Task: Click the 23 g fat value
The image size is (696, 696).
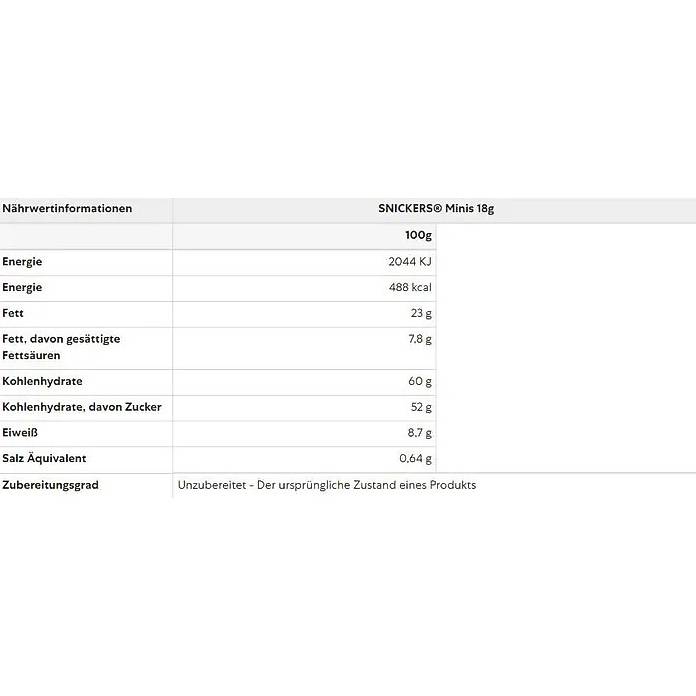Action: click(x=423, y=313)
